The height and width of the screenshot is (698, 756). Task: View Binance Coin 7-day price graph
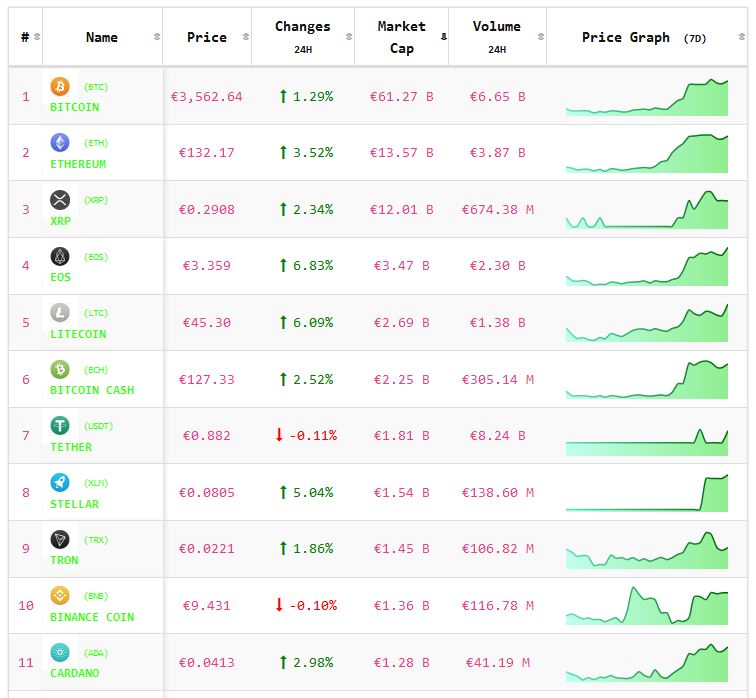tap(647, 605)
